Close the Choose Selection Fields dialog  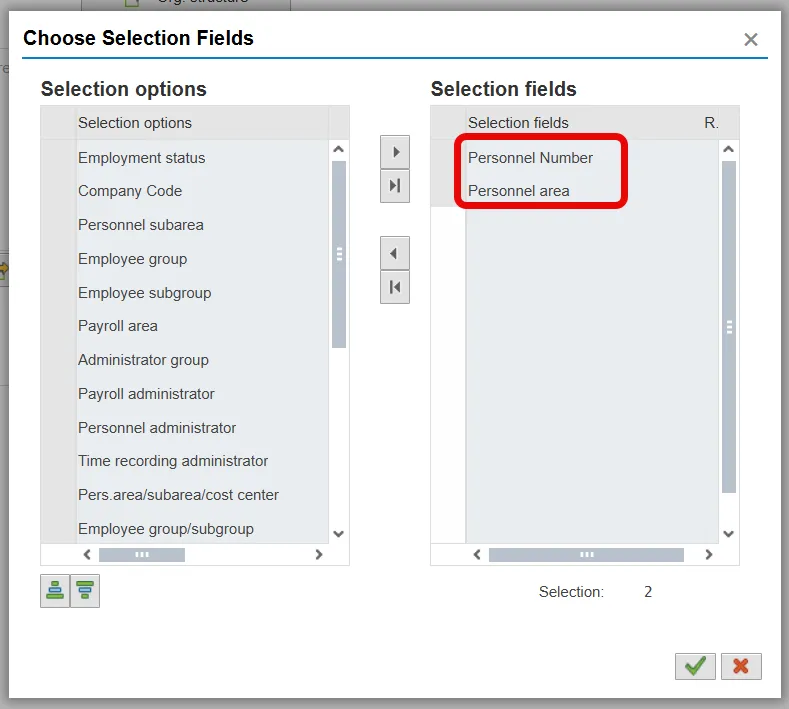pyautogui.click(x=751, y=40)
